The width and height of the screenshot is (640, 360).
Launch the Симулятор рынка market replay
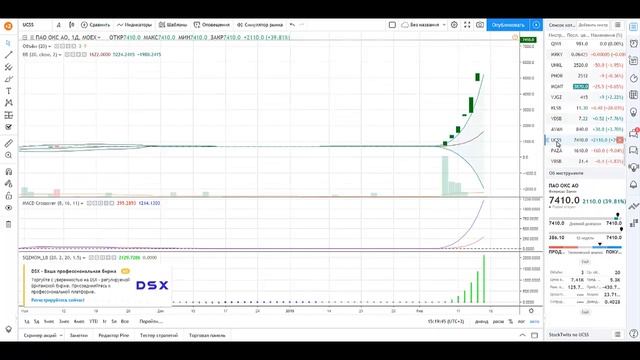click(260, 25)
